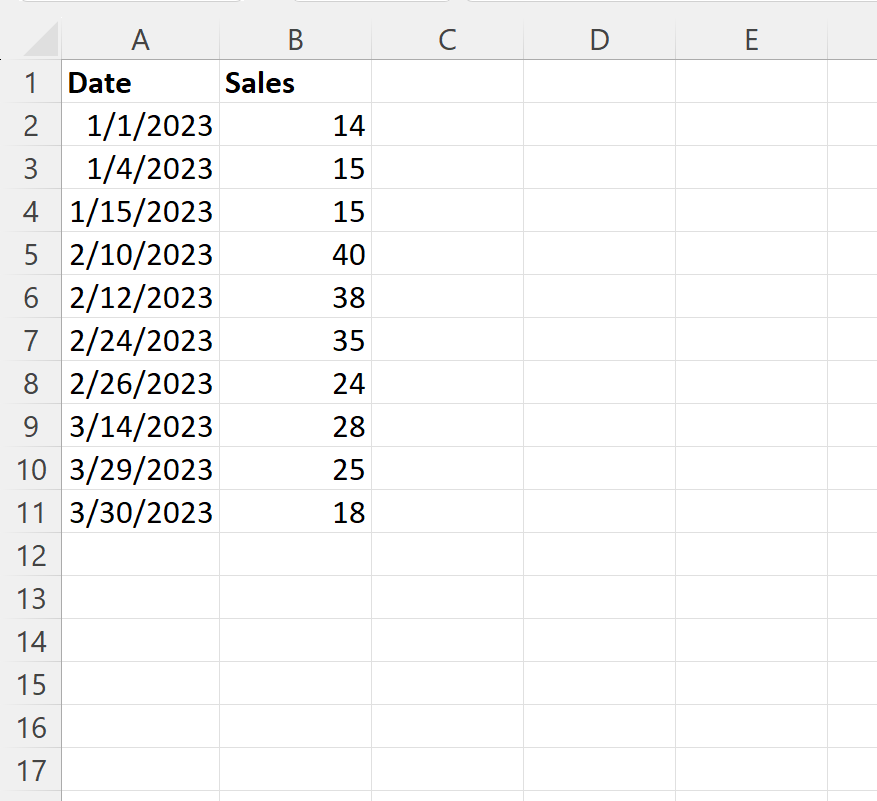Select cell containing 1/1/2023
Image resolution: width=877 pixels, height=801 pixels.
click(140, 125)
